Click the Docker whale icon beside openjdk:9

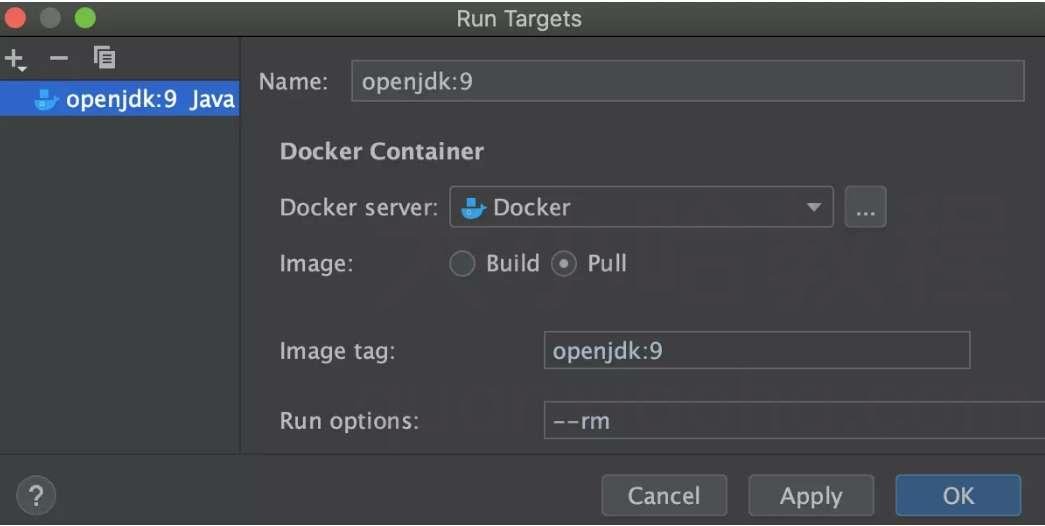[46, 100]
